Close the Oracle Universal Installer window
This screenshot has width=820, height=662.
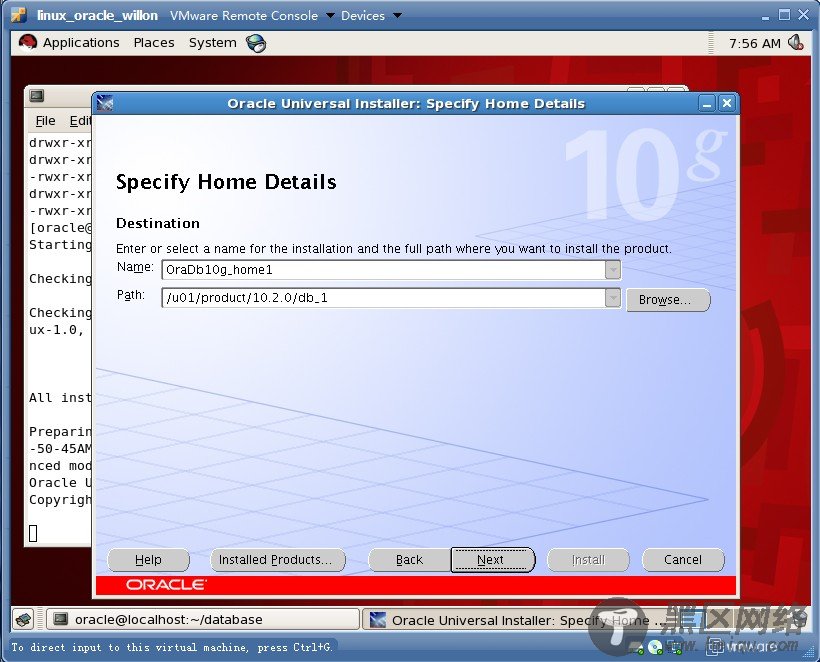click(x=727, y=103)
